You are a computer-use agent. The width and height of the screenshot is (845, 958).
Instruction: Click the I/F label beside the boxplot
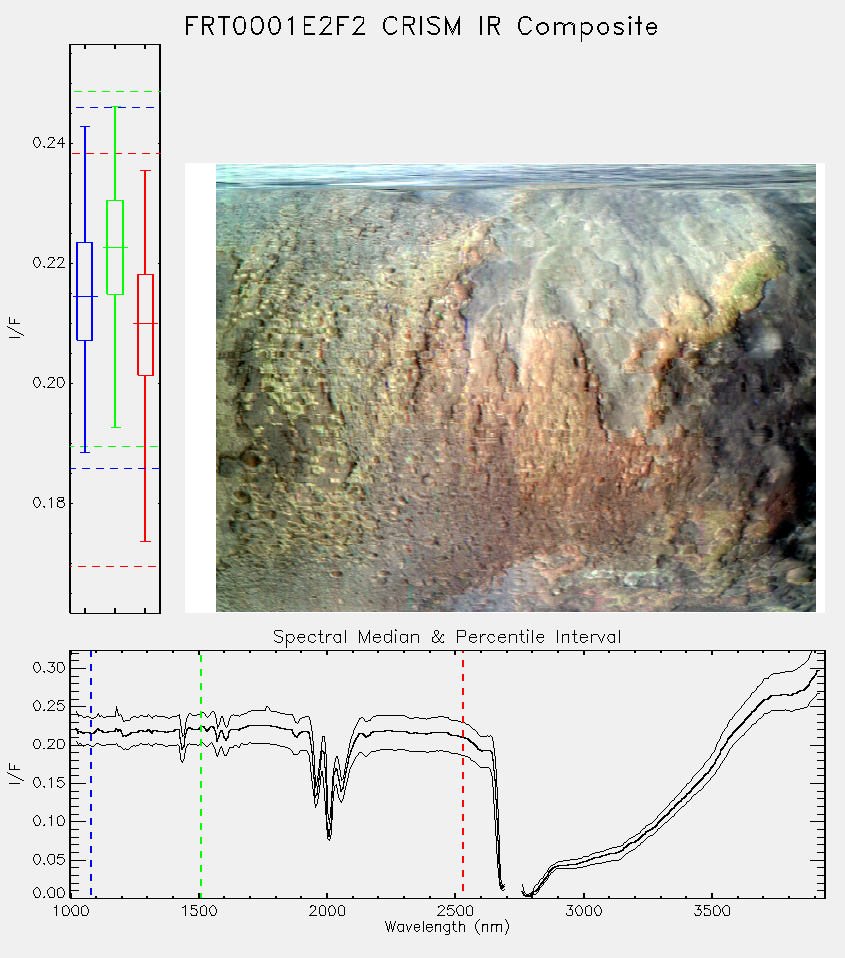coord(15,328)
